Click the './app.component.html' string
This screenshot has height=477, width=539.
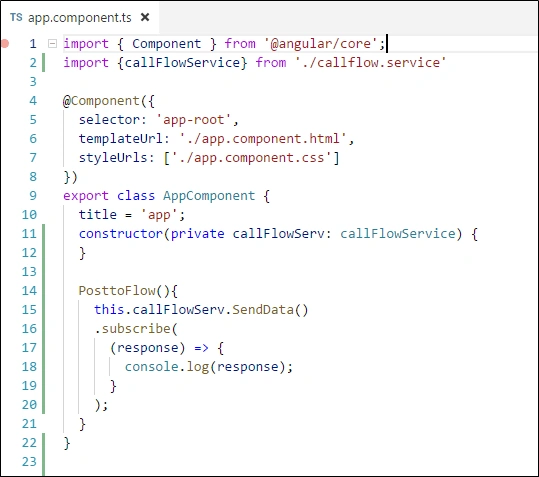[x=263, y=139]
